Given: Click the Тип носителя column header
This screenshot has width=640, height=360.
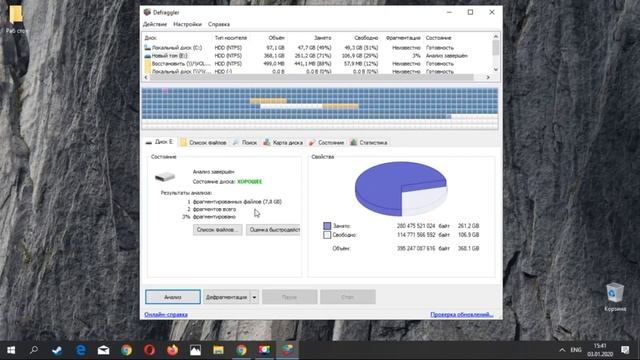Looking at the screenshot, I should (x=231, y=38).
